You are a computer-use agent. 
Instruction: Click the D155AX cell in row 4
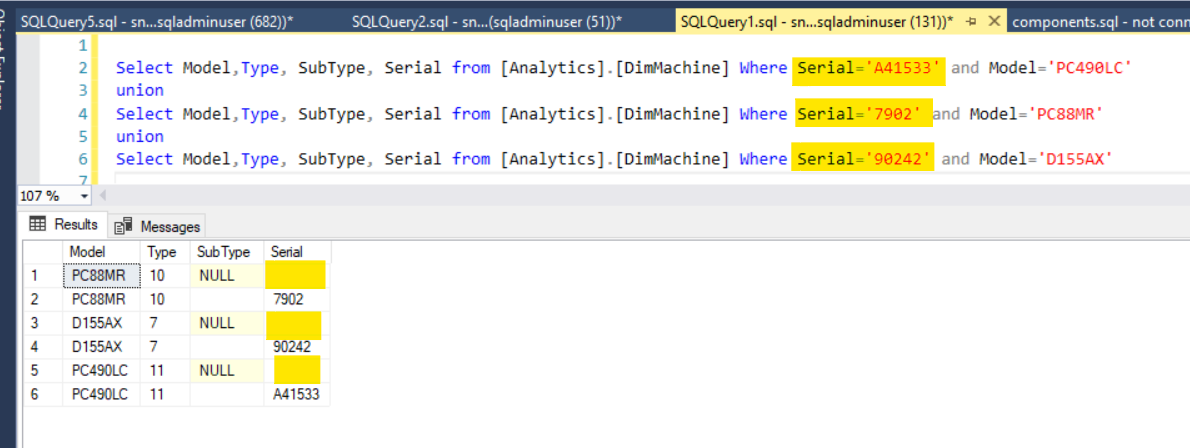[101, 347]
